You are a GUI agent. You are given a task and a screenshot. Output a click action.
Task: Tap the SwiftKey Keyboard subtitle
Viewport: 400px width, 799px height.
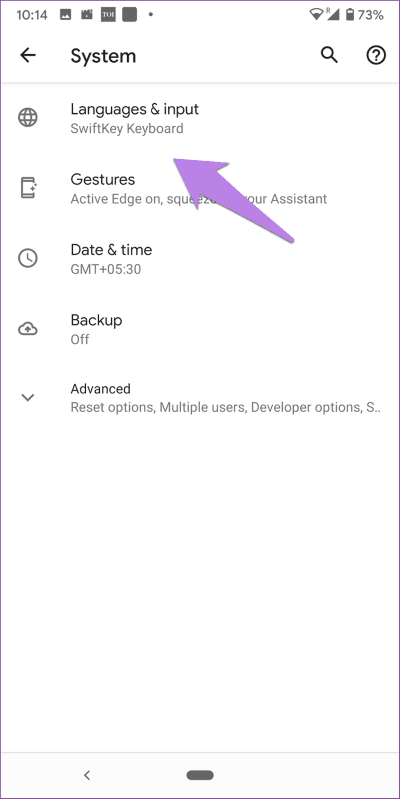[127, 128]
